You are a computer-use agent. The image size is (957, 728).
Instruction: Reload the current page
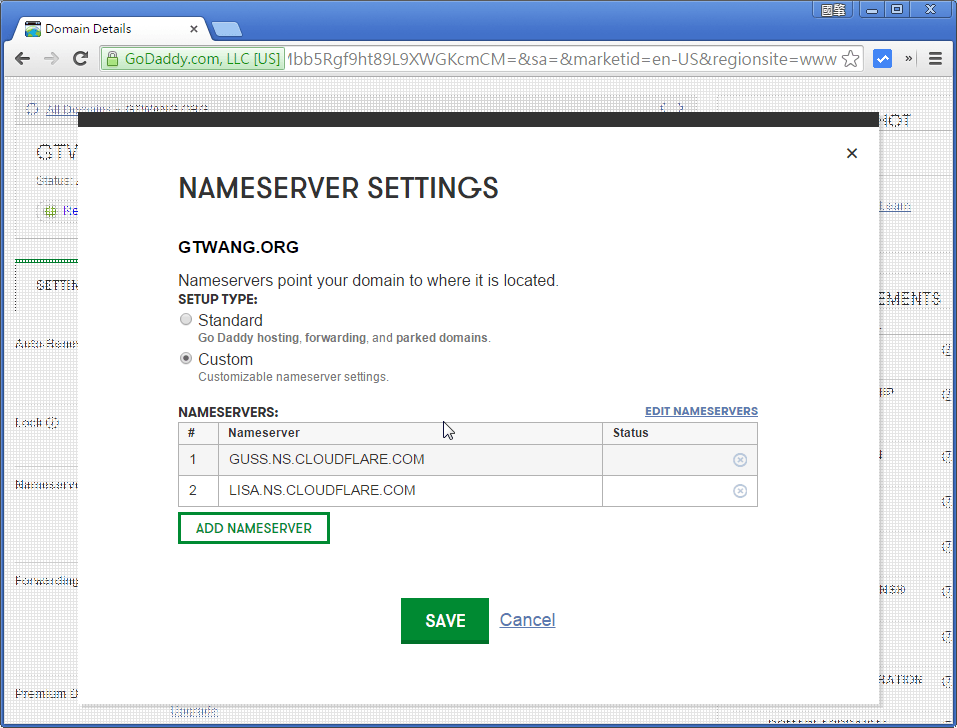[81, 58]
